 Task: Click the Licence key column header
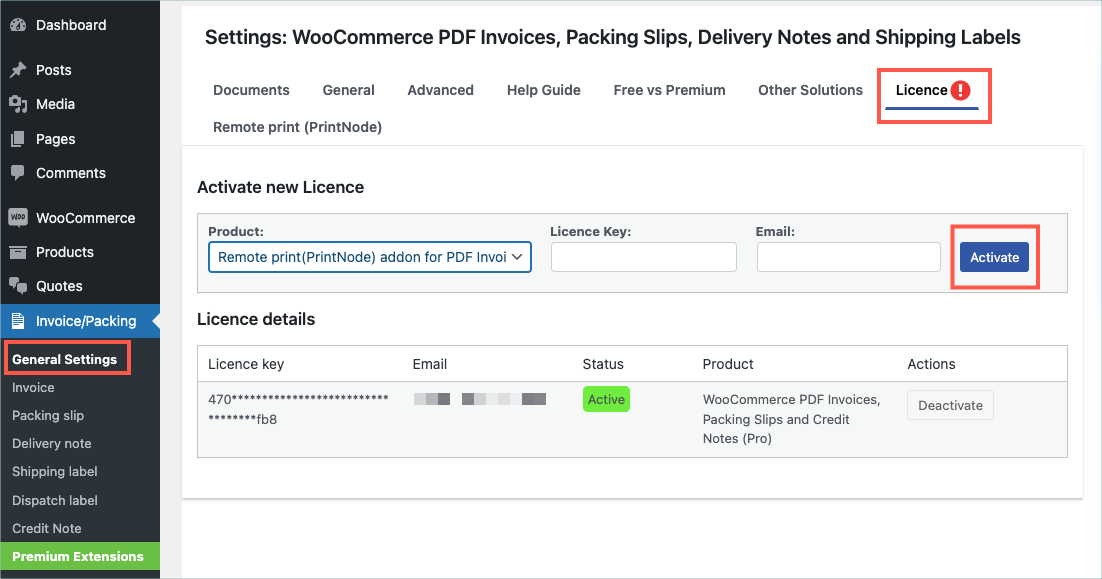246,364
